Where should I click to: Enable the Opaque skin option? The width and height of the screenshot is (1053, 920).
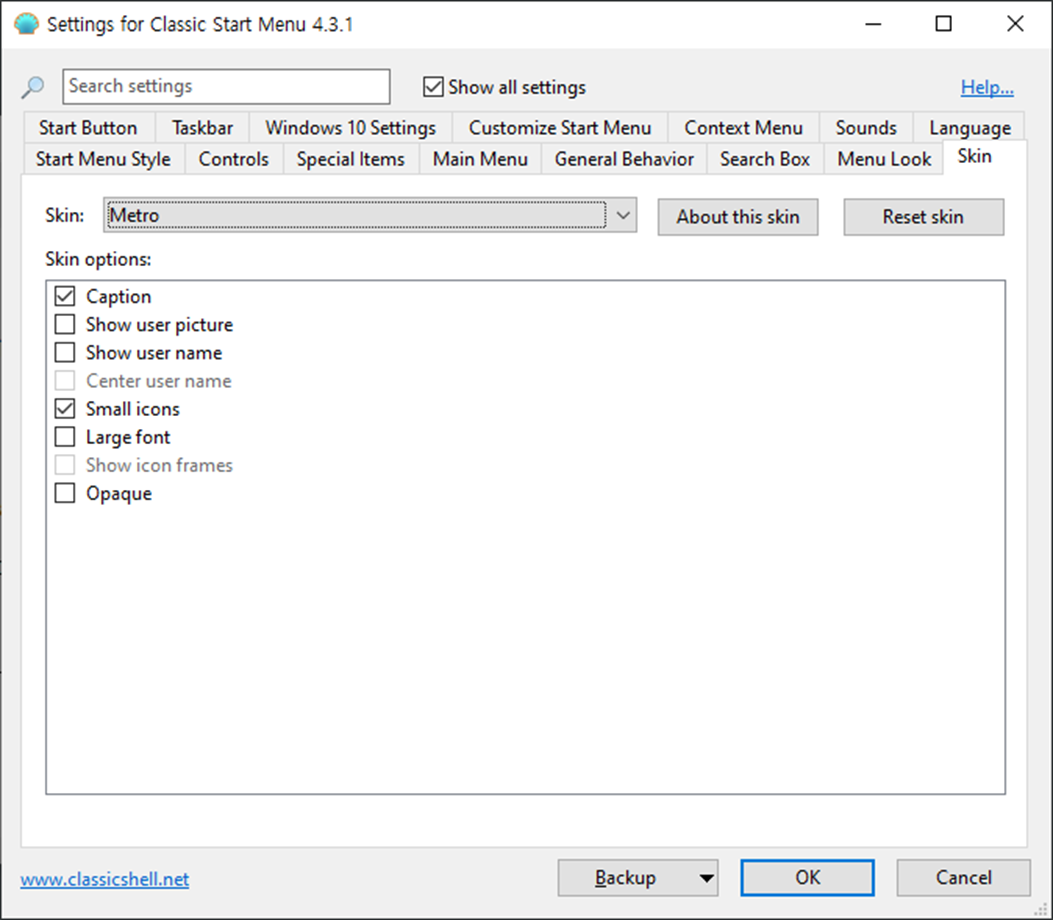64,494
